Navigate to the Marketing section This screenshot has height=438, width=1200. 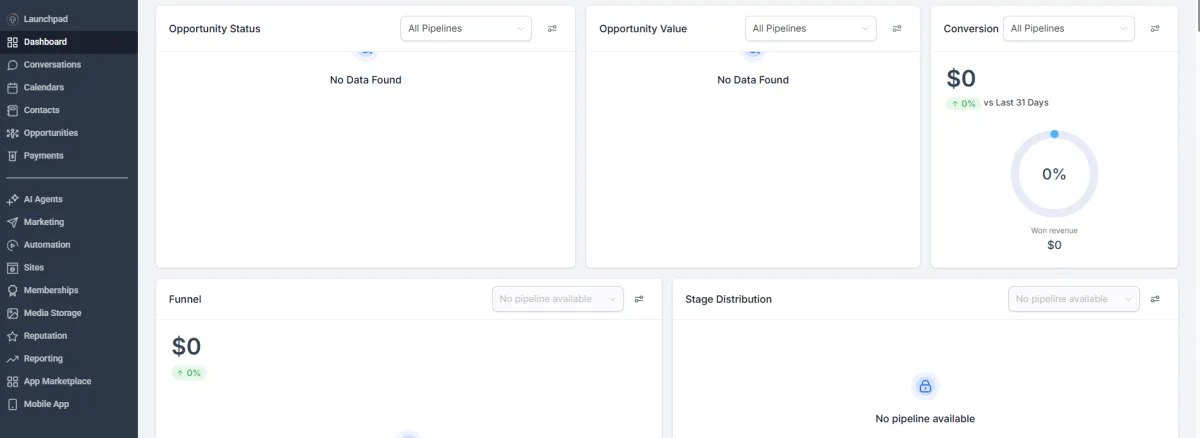[43, 222]
